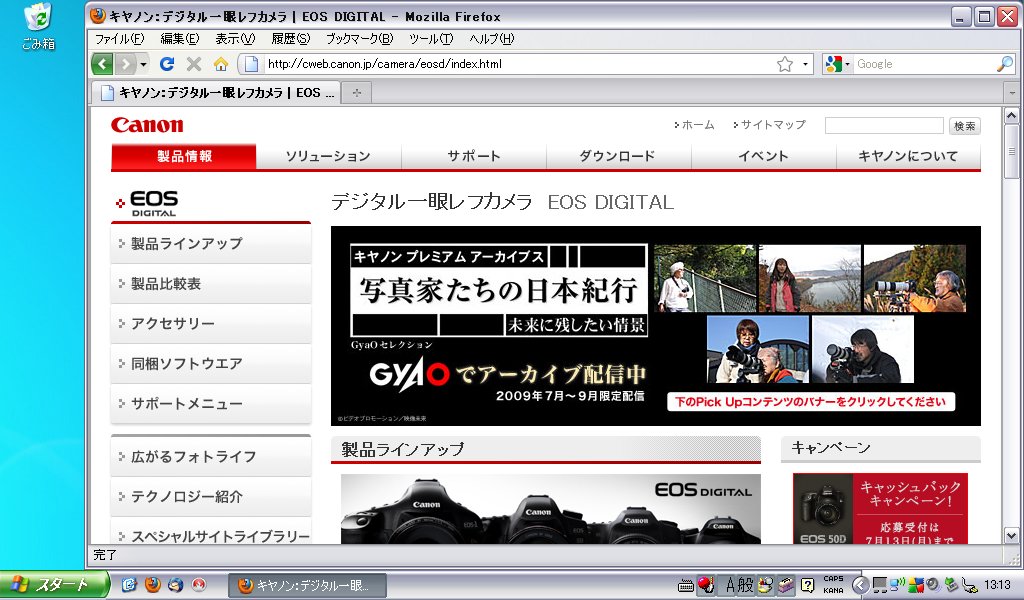Select the ダウンロード navigation tab
1024x600 pixels.
[x=618, y=156]
